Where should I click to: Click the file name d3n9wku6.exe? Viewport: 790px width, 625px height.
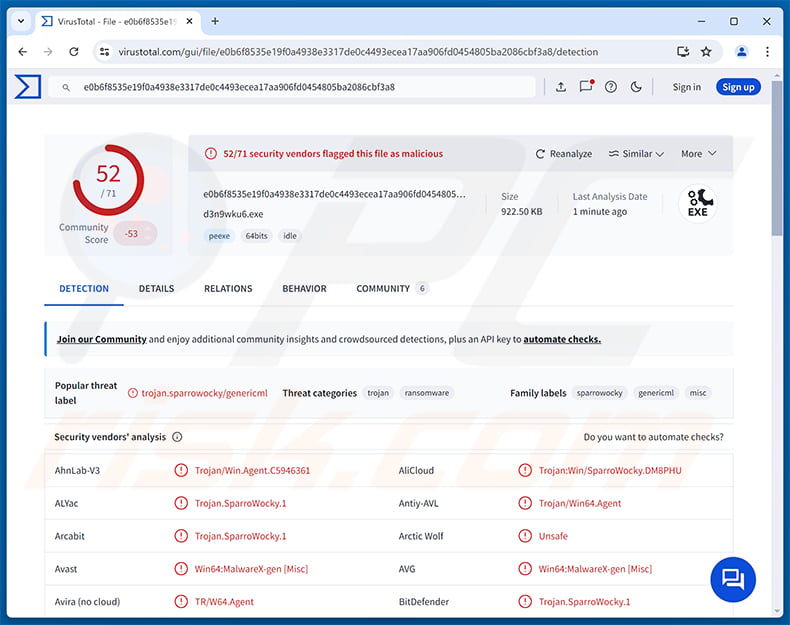tap(233, 214)
